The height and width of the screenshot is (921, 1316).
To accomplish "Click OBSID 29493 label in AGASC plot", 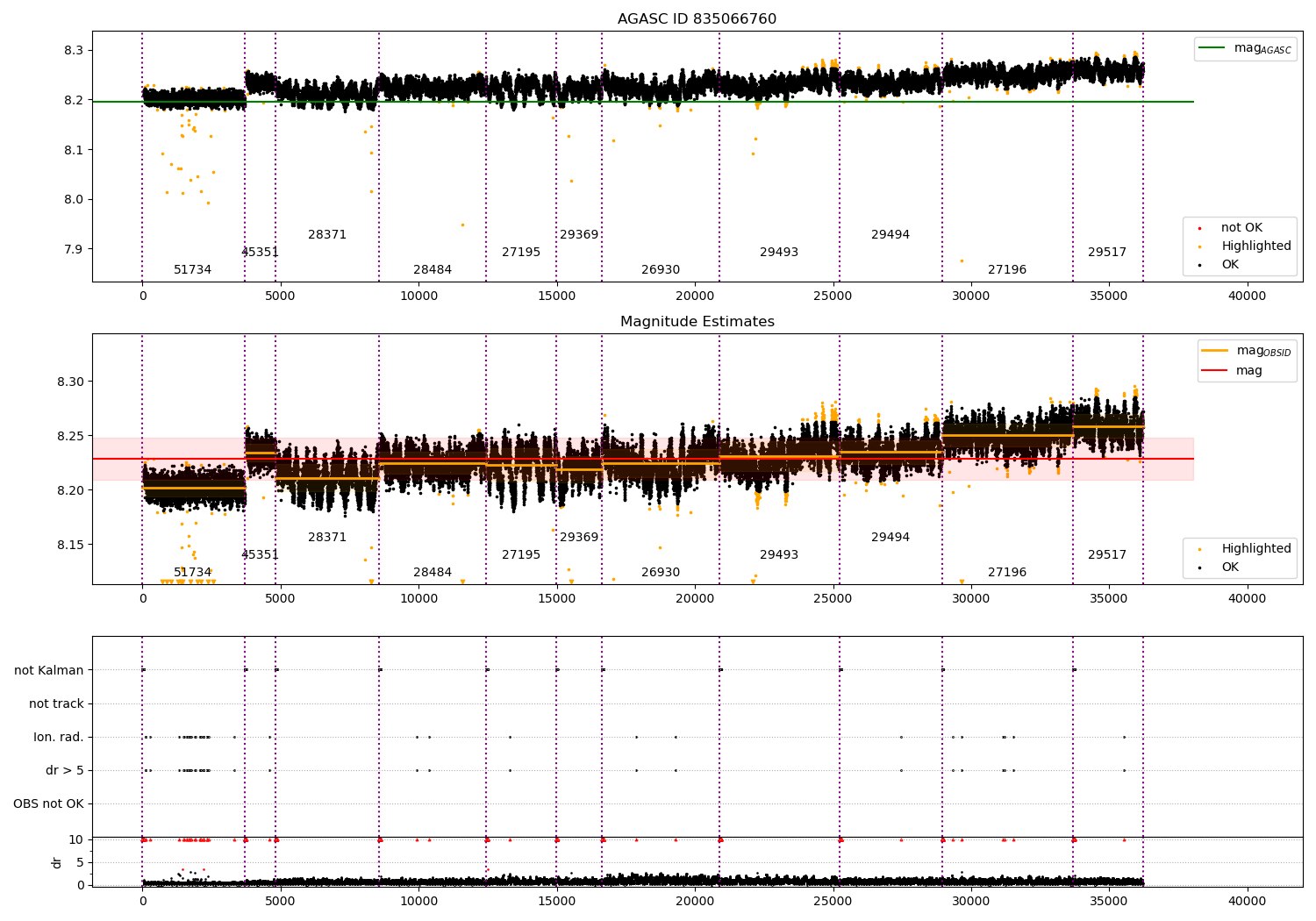I will (x=779, y=253).
